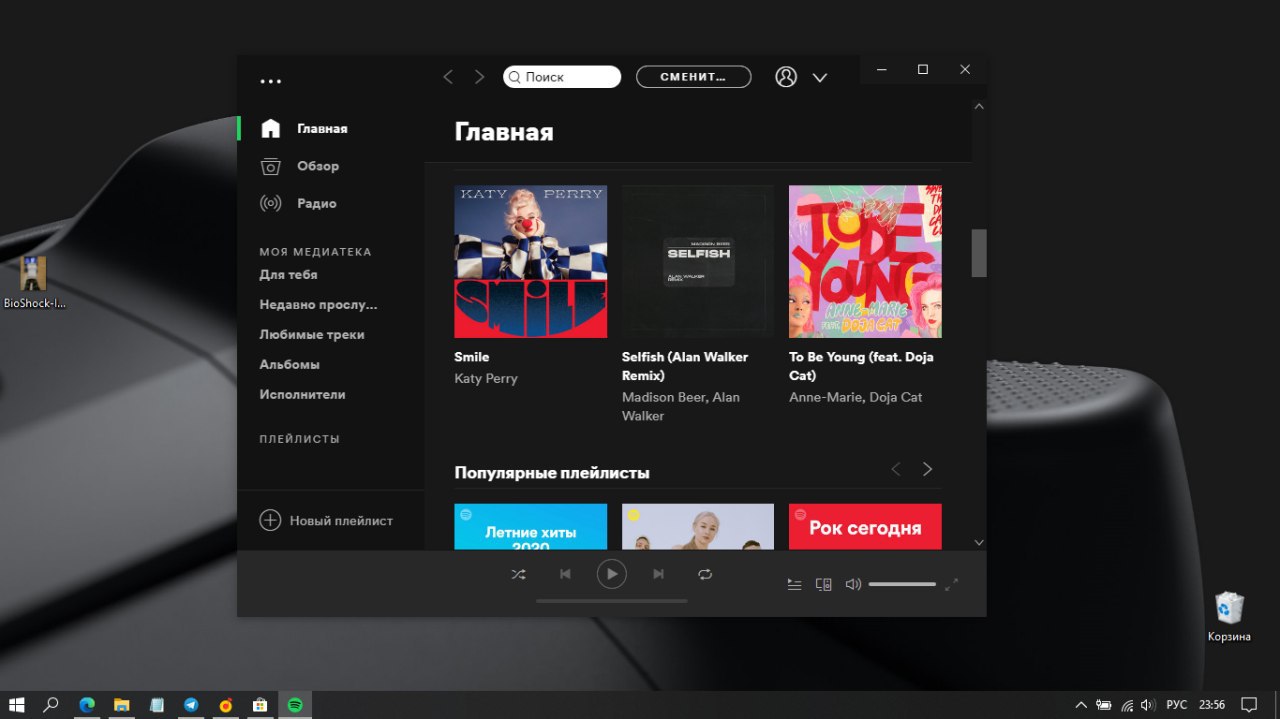Open the BioShock desktop shortcut
Viewport: 1280px width, 719px height.
coord(34,282)
